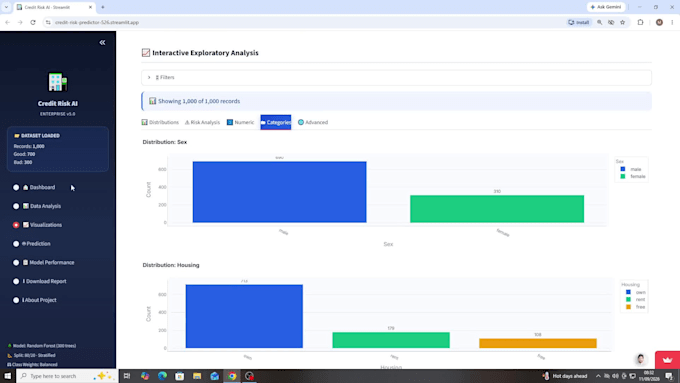Image resolution: width=680 pixels, height=383 pixels.
Task: Toggle free series in Housing legend
Action: tap(635, 307)
